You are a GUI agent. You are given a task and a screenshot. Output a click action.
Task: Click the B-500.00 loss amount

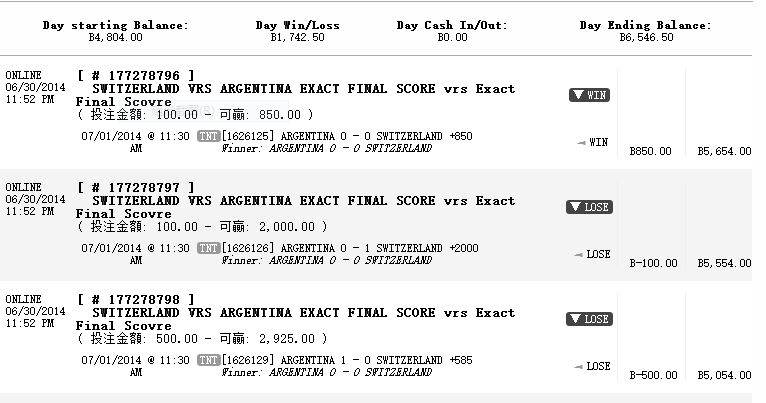click(653, 375)
